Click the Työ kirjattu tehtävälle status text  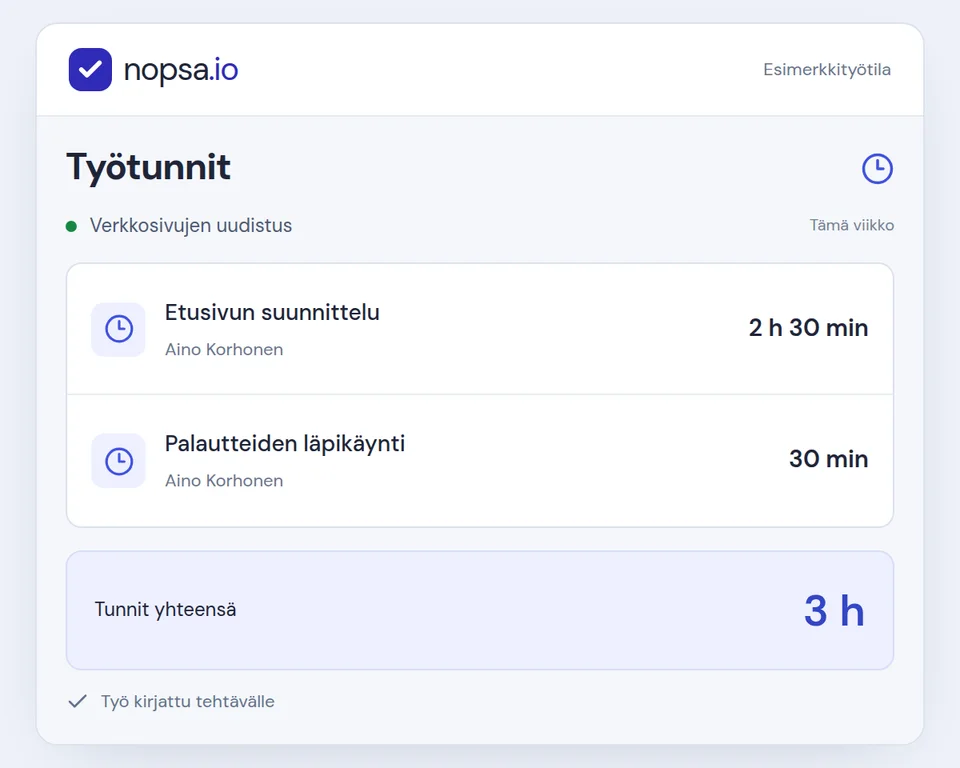click(187, 702)
